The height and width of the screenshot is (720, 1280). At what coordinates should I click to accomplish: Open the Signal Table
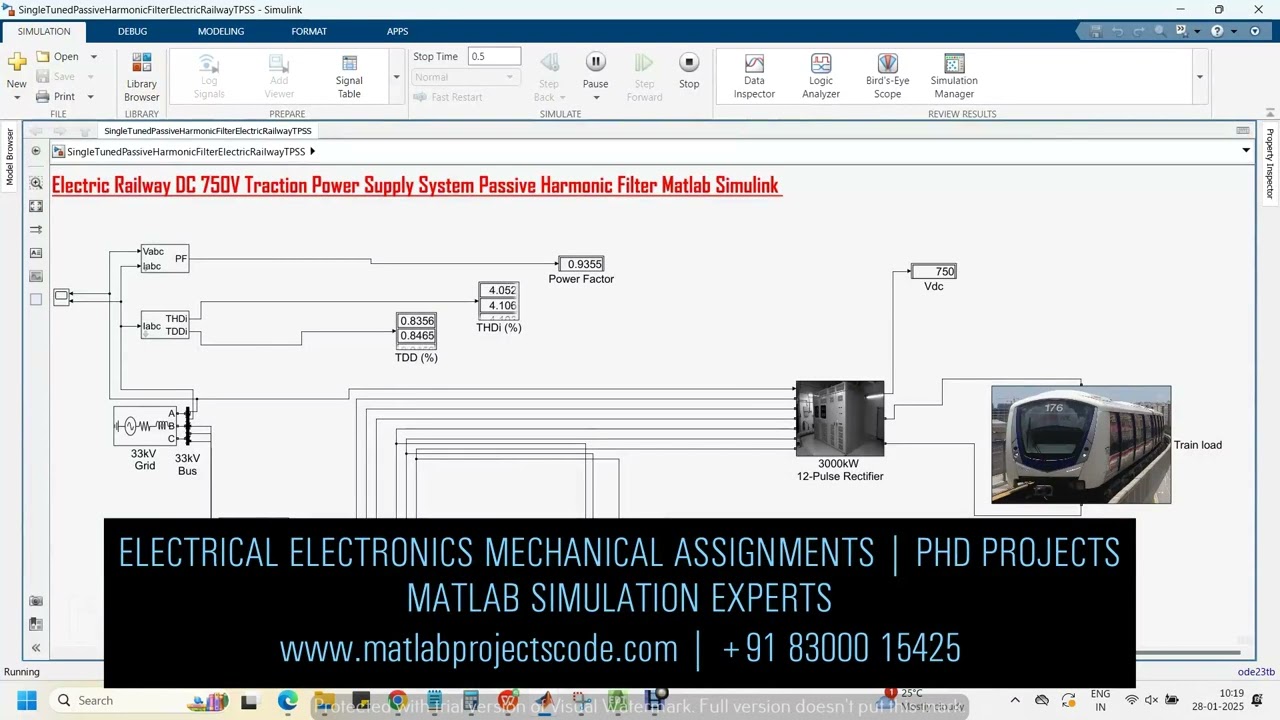point(349,78)
